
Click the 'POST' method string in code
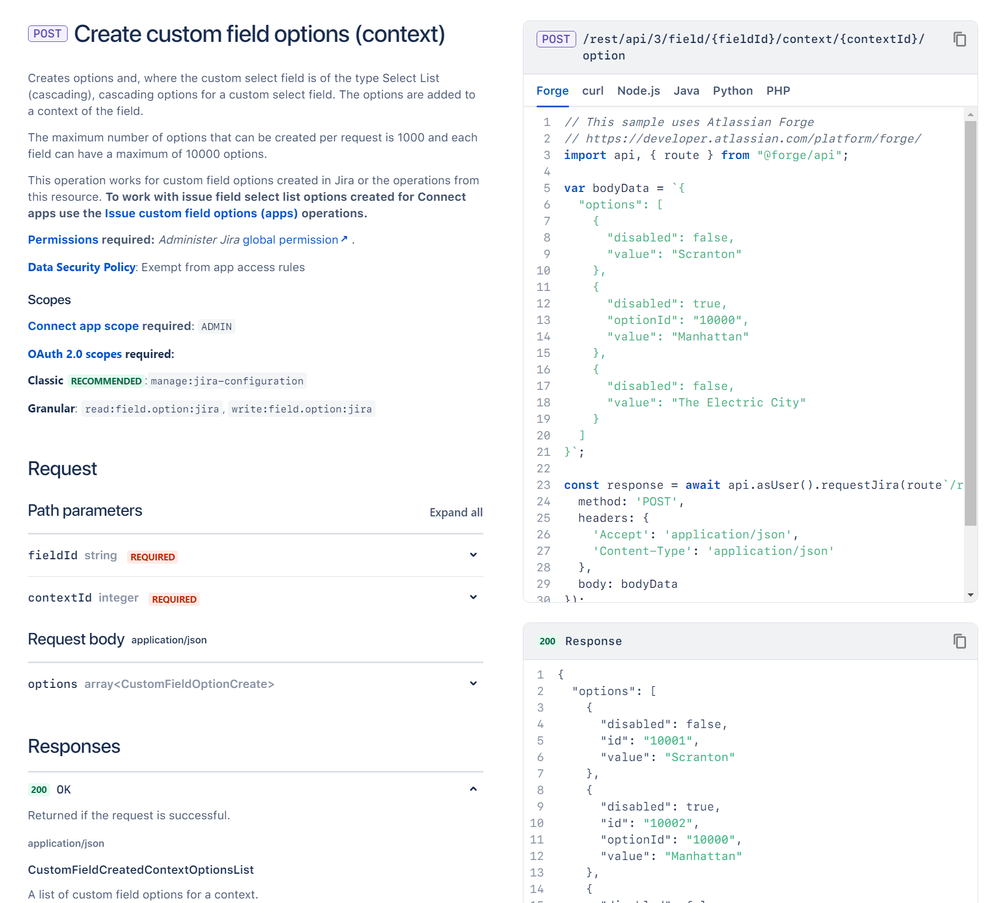[656, 502]
